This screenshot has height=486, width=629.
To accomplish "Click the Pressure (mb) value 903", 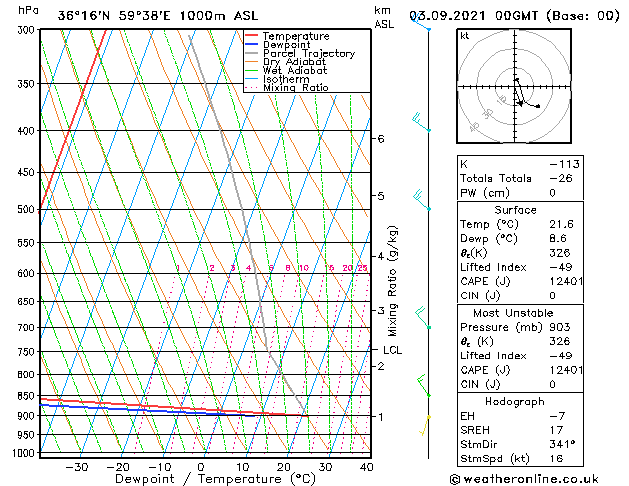I will 560,327.
